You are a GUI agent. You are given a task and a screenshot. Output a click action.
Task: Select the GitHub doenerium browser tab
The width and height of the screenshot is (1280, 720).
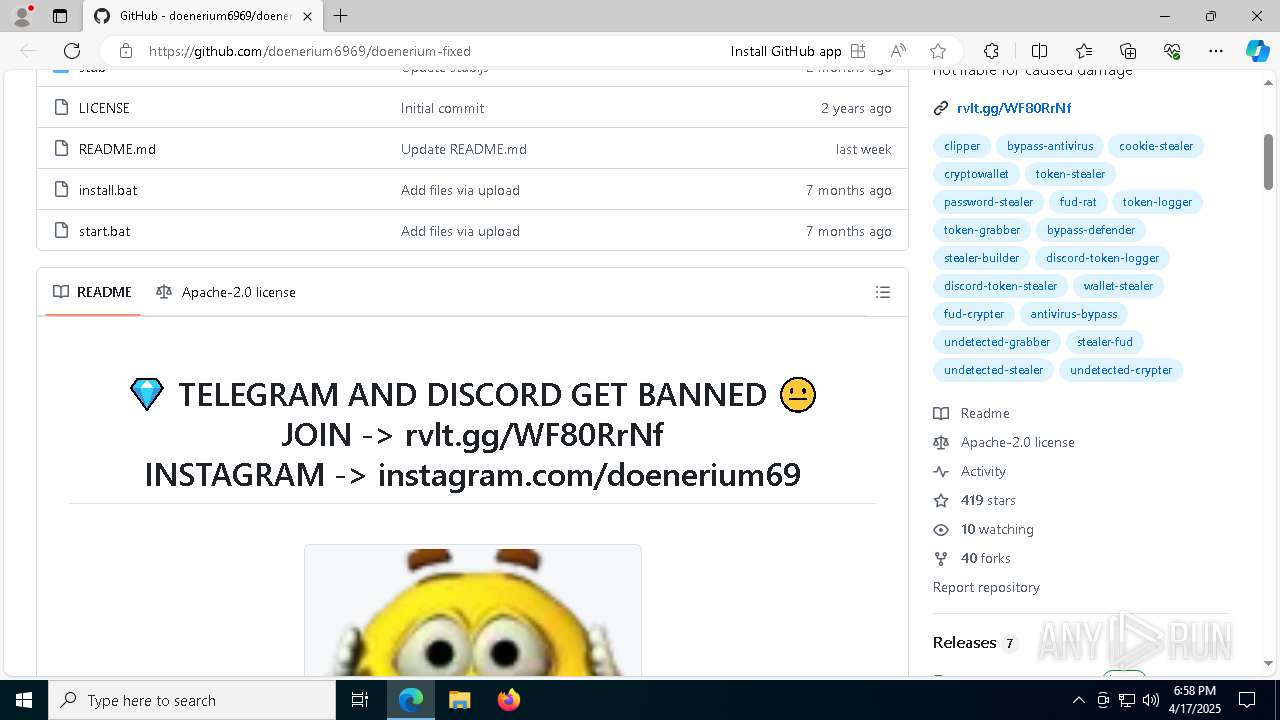[203, 16]
